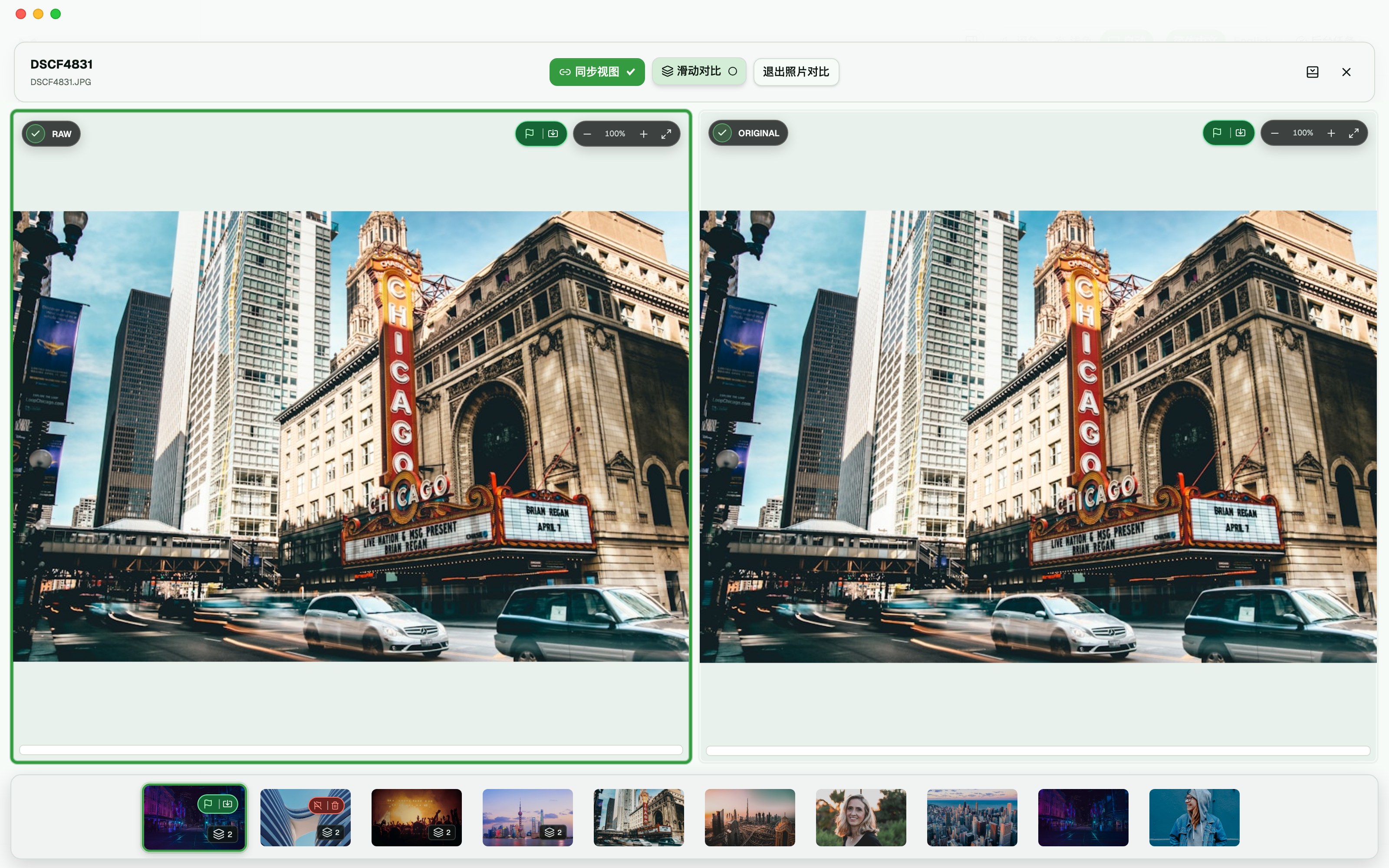Select the Chicago theatre thumbnail
Viewport: 1389px width, 868px height.
(x=639, y=817)
